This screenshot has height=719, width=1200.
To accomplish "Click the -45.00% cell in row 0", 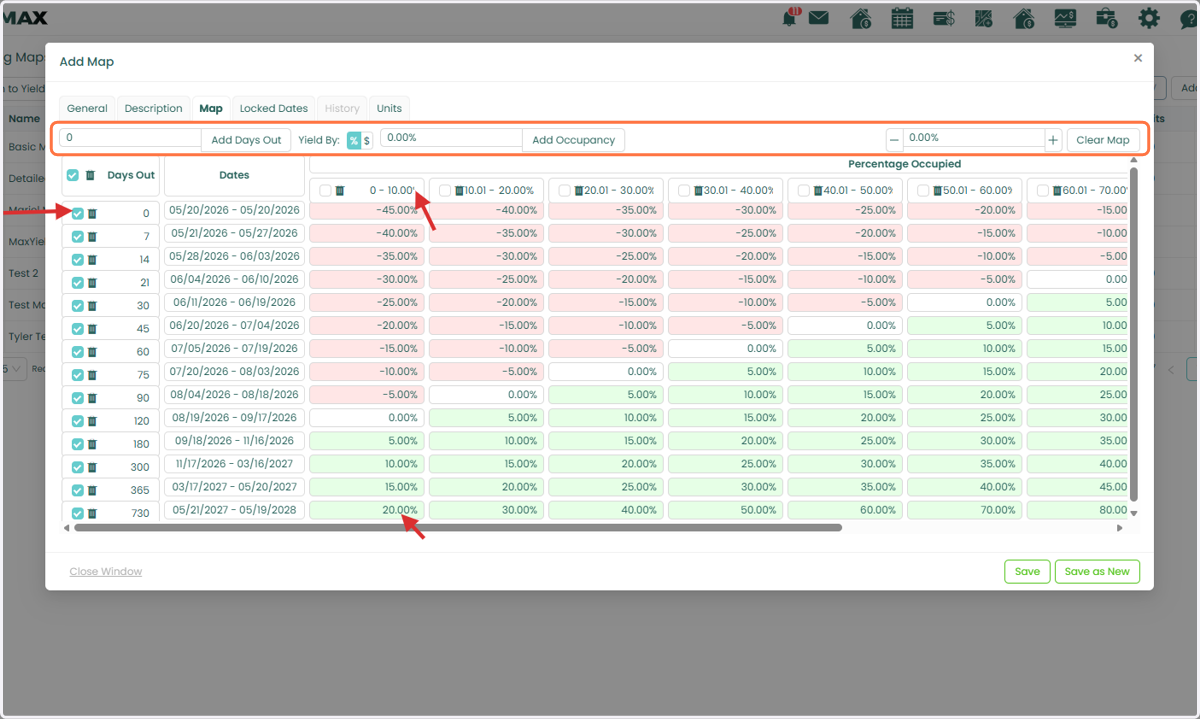I will (x=367, y=210).
